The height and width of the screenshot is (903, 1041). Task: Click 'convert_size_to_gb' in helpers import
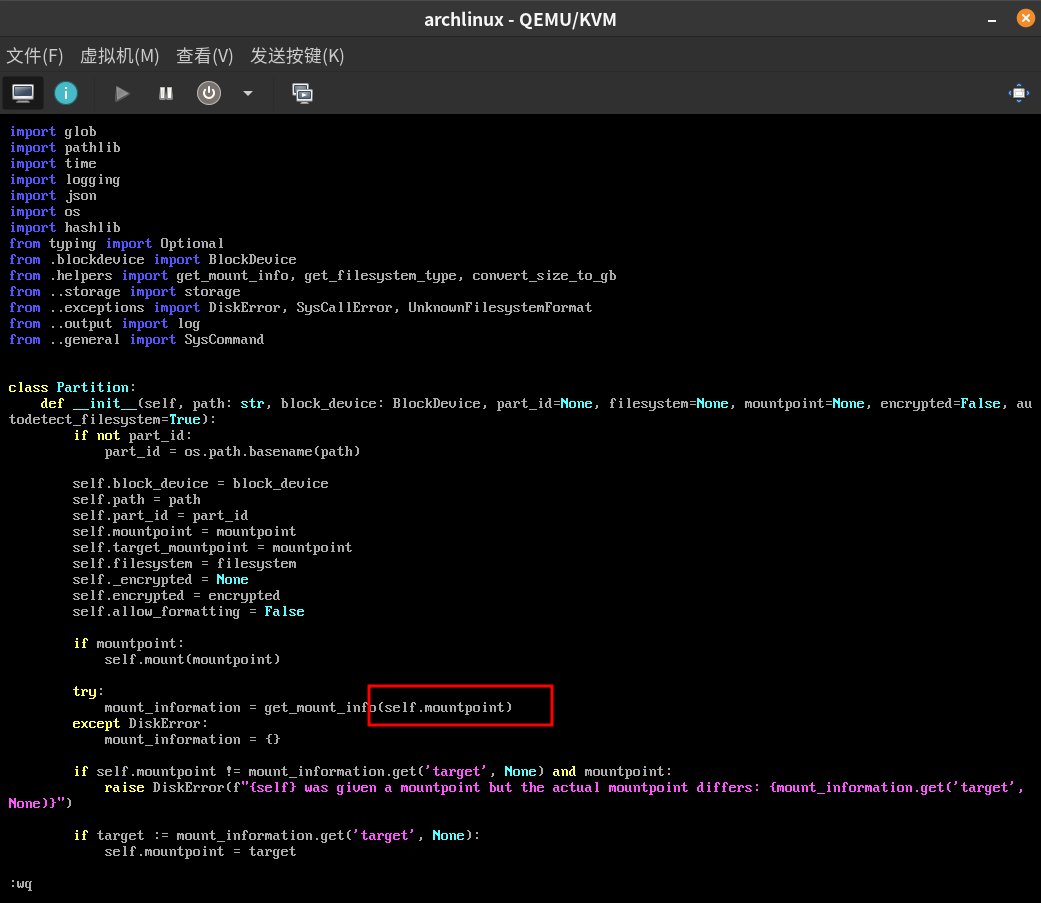pyautogui.click(x=544, y=276)
